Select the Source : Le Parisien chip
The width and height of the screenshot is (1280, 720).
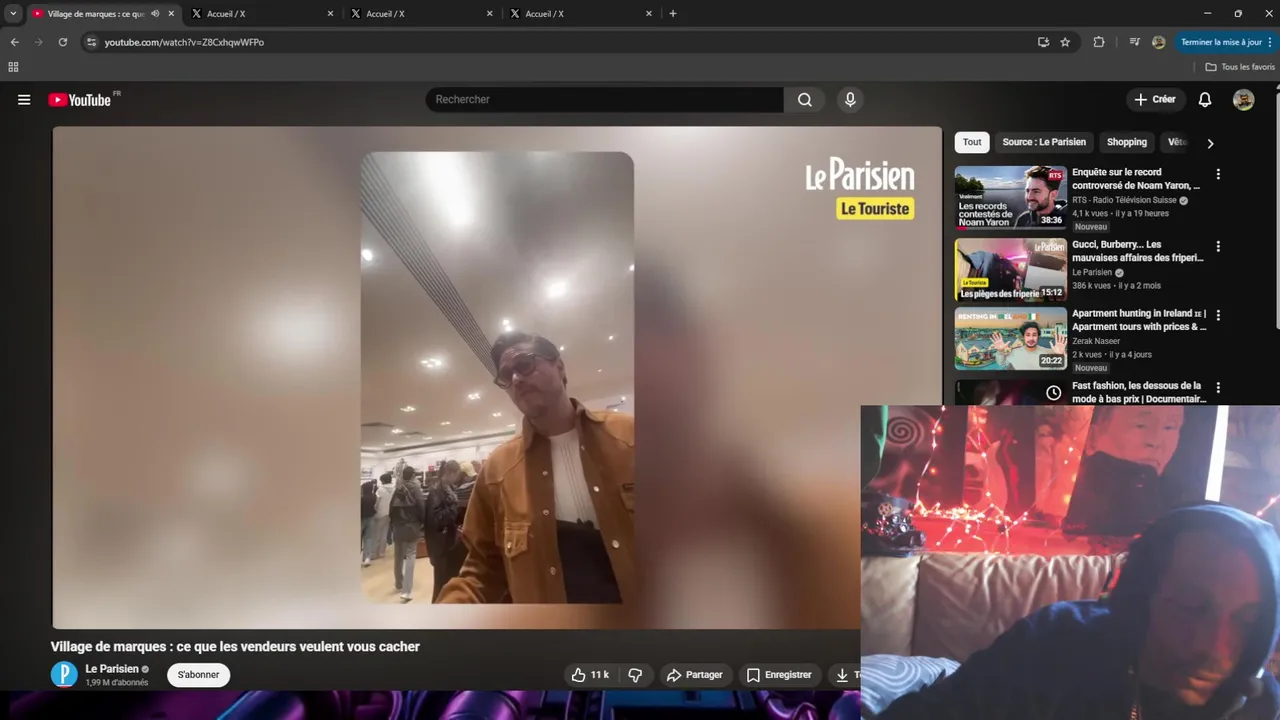(1044, 142)
